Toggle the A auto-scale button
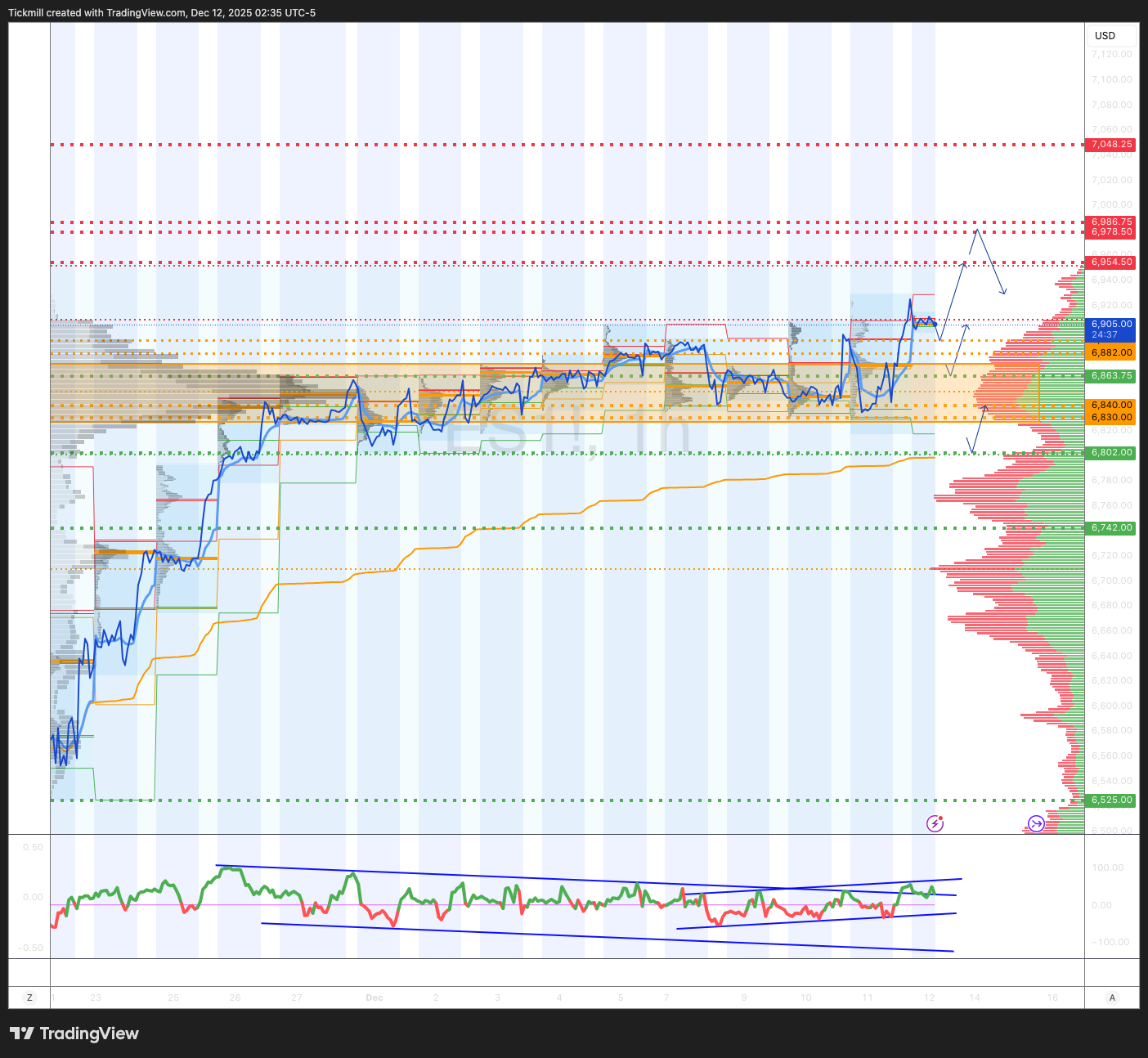Image resolution: width=1148 pixels, height=1058 pixels. tap(1111, 997)
